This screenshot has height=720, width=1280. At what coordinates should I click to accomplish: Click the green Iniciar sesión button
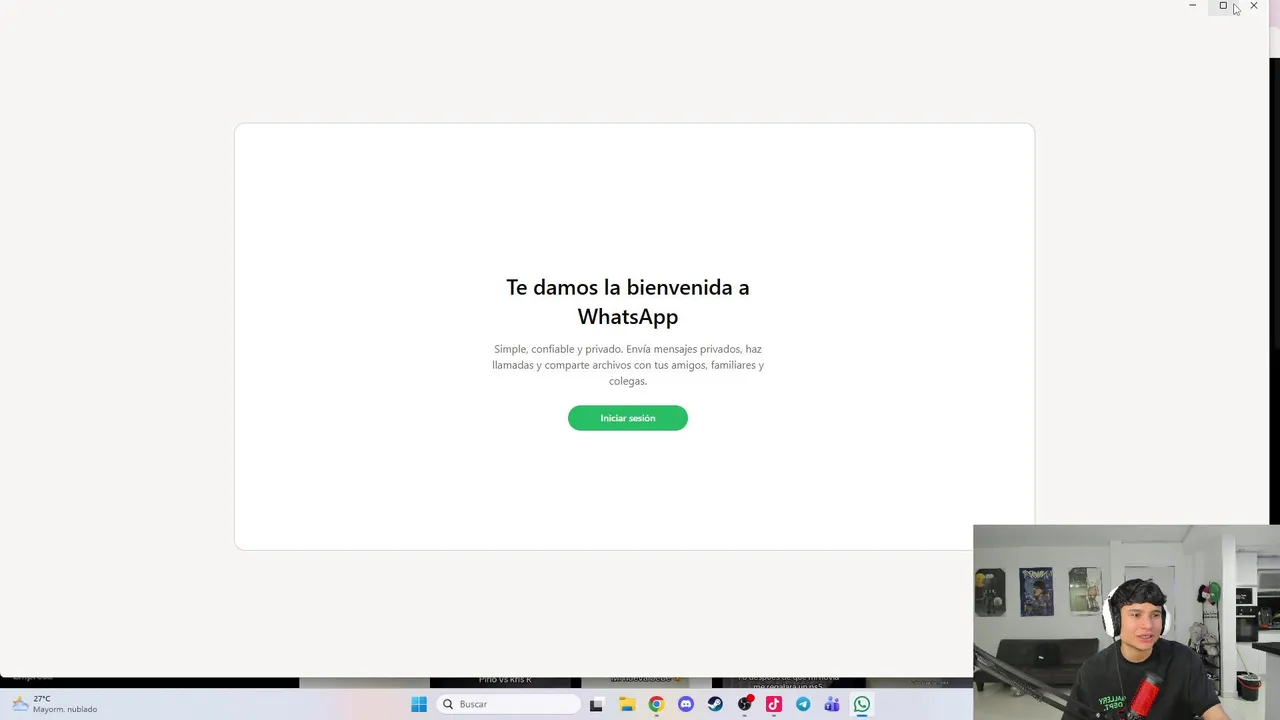coord(627,418)
